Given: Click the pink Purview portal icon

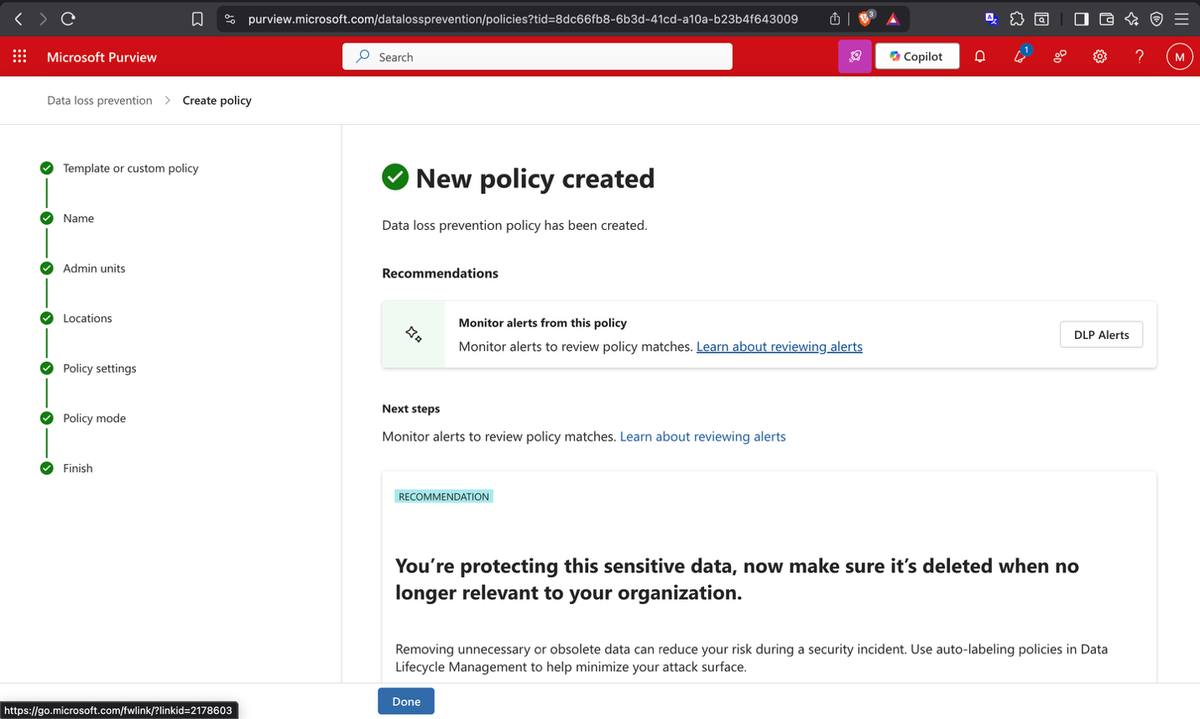Looking at the screenshot, I should click(855, 57).
